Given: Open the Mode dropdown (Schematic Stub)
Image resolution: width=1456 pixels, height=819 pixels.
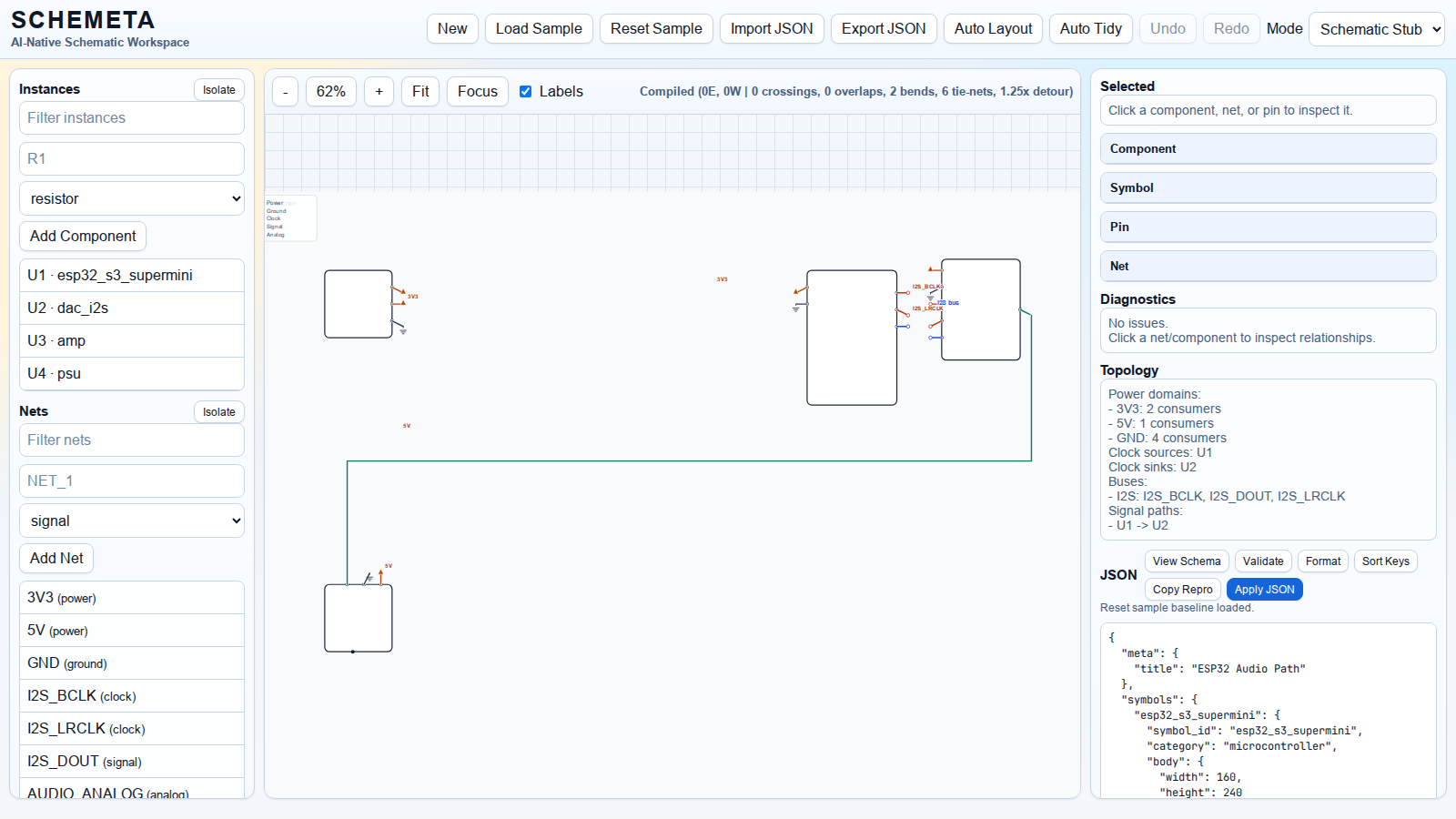Looking at the screenshot, I should (1376, 29).
